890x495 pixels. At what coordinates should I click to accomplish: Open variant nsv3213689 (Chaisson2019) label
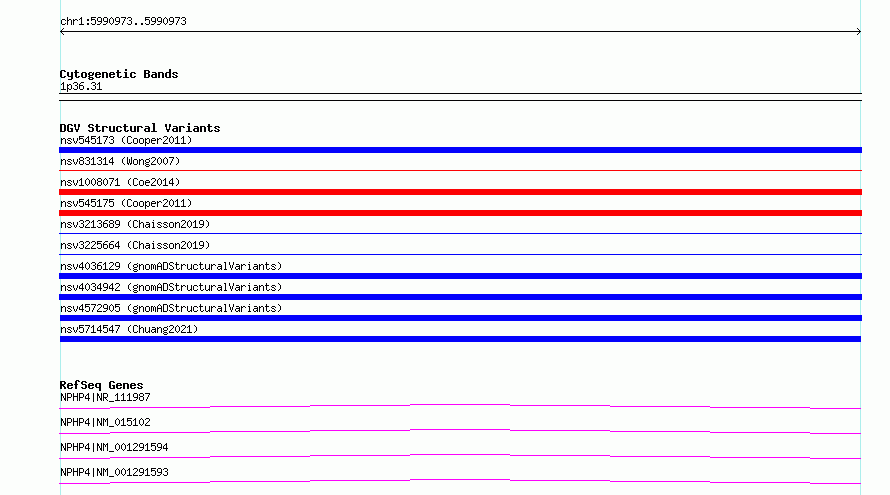pyautogui.click(x=135, y=224)
